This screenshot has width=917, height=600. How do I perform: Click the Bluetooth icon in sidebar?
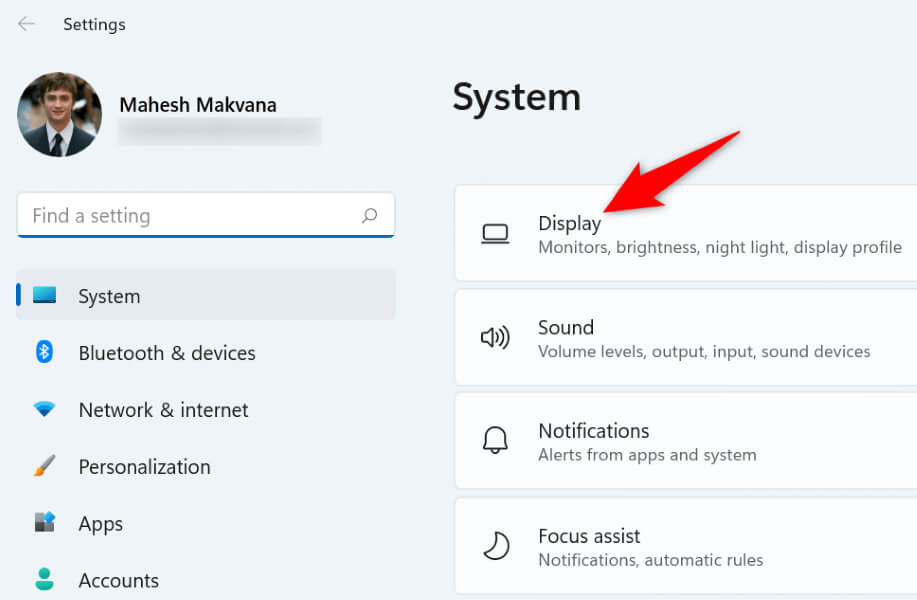pos(44,352)
